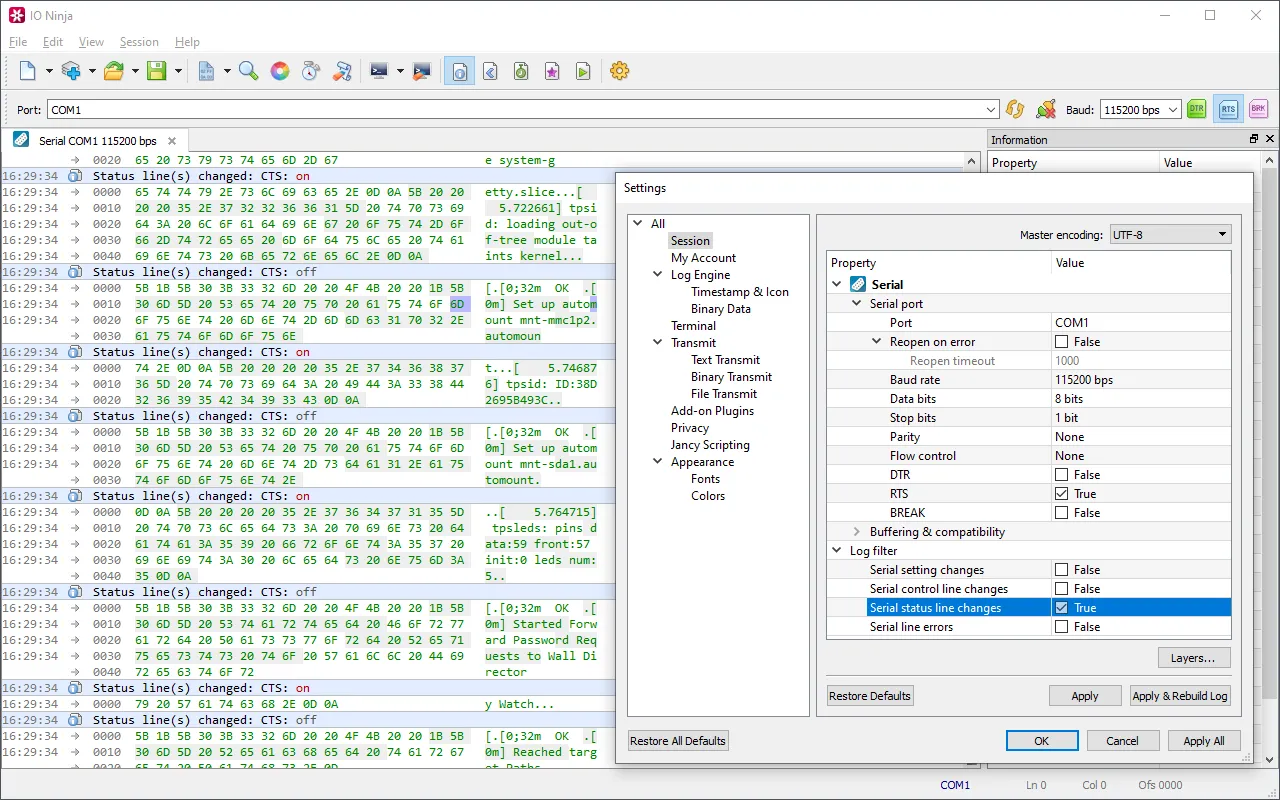Toggle the DTR line button
Viewport: 1280px width, 800px height.
coord(1197,110)
